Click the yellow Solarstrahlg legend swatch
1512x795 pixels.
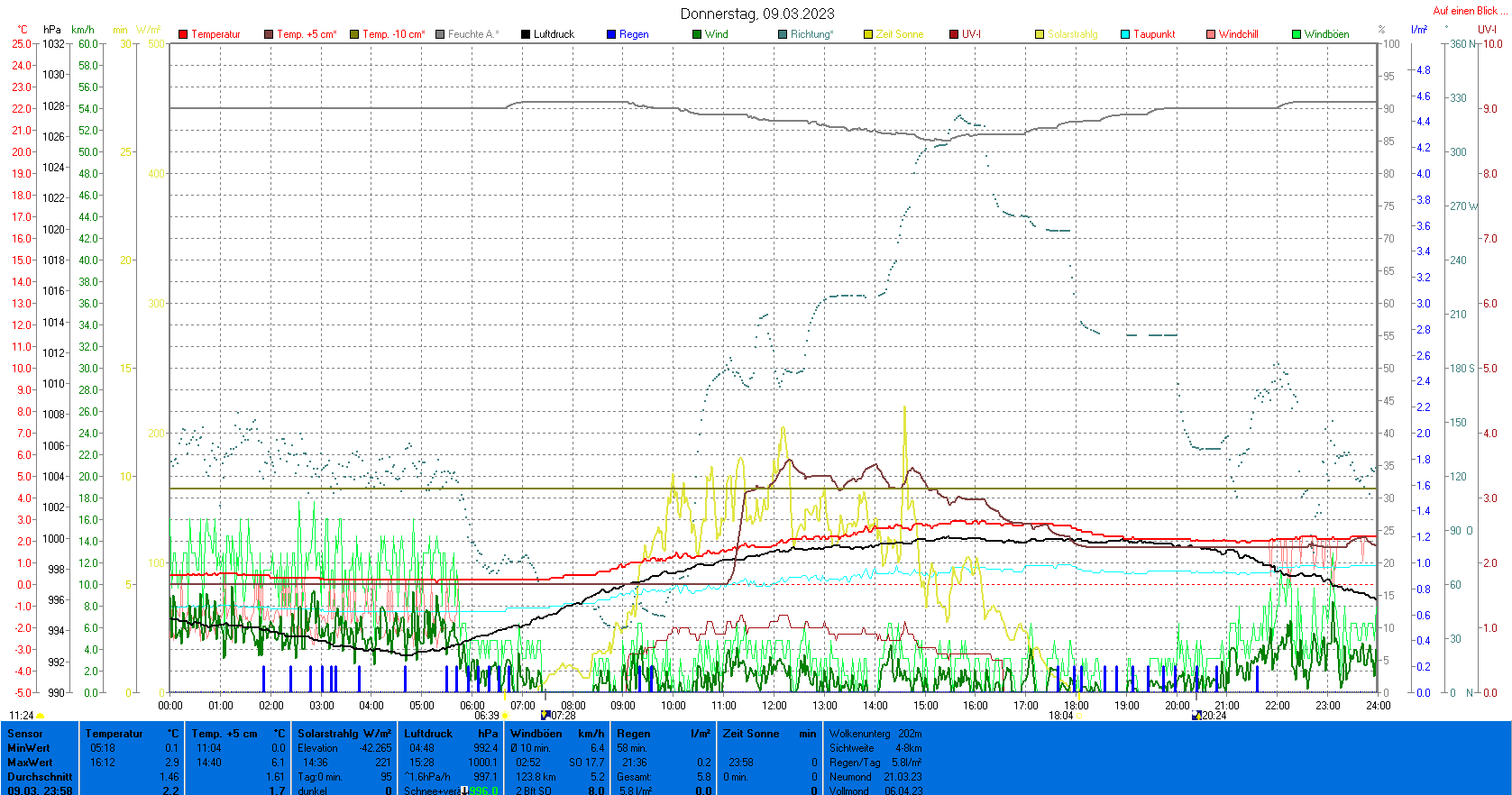coord(1040,34)
